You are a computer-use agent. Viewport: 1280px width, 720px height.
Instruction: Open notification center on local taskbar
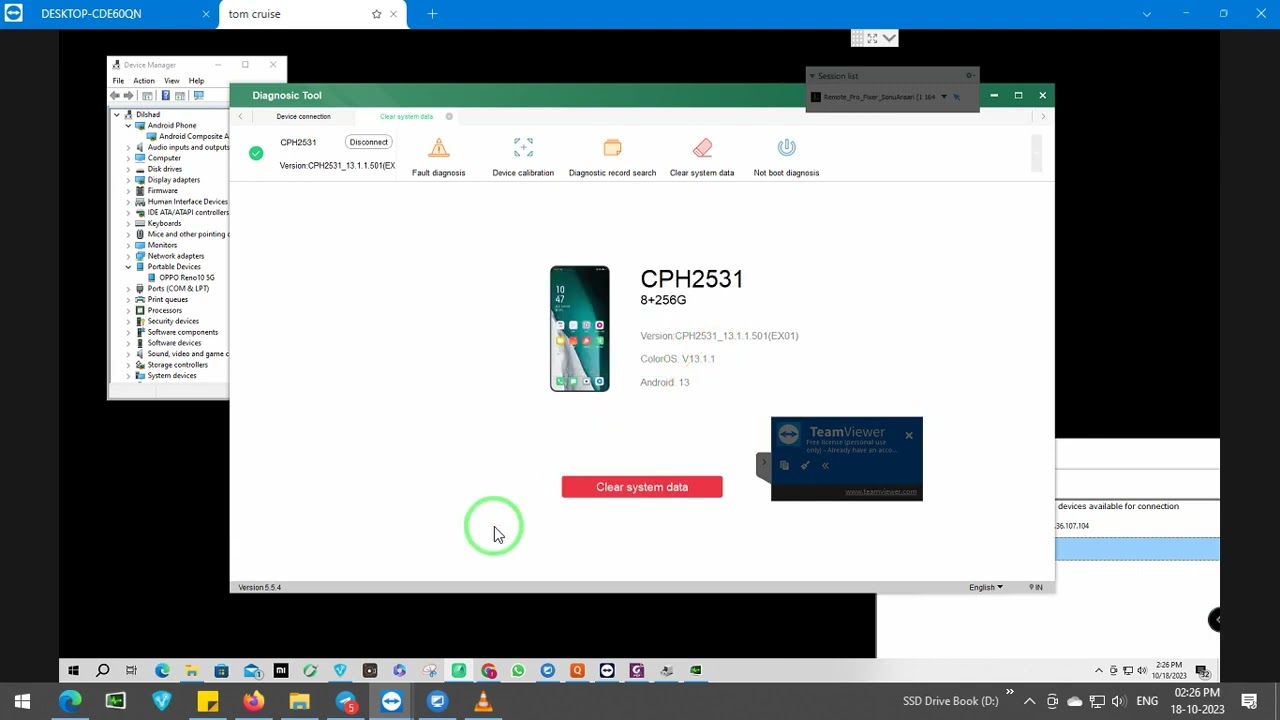tap(1249, 701)
